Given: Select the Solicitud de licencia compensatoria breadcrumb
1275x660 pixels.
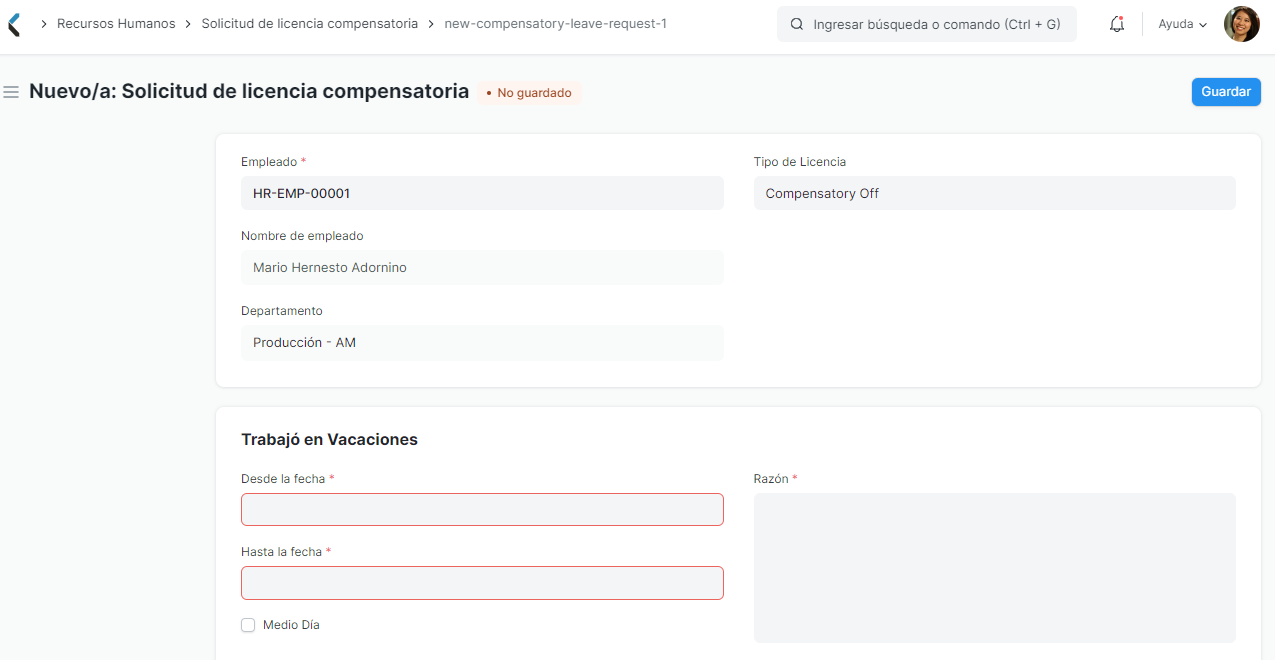Looking at the screenshot, I should point(309,23).
